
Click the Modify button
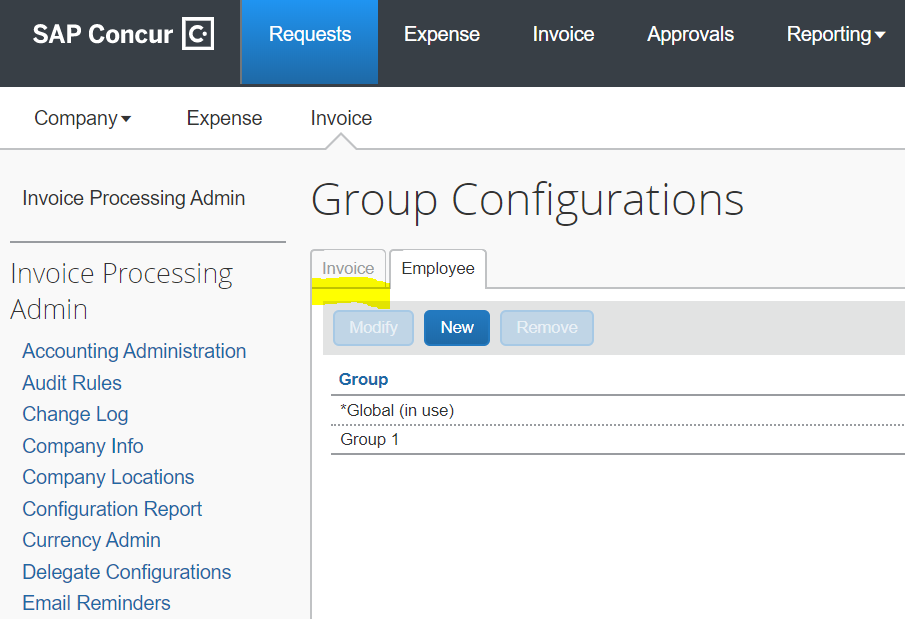pyautogui.click(x=373, y=328)
